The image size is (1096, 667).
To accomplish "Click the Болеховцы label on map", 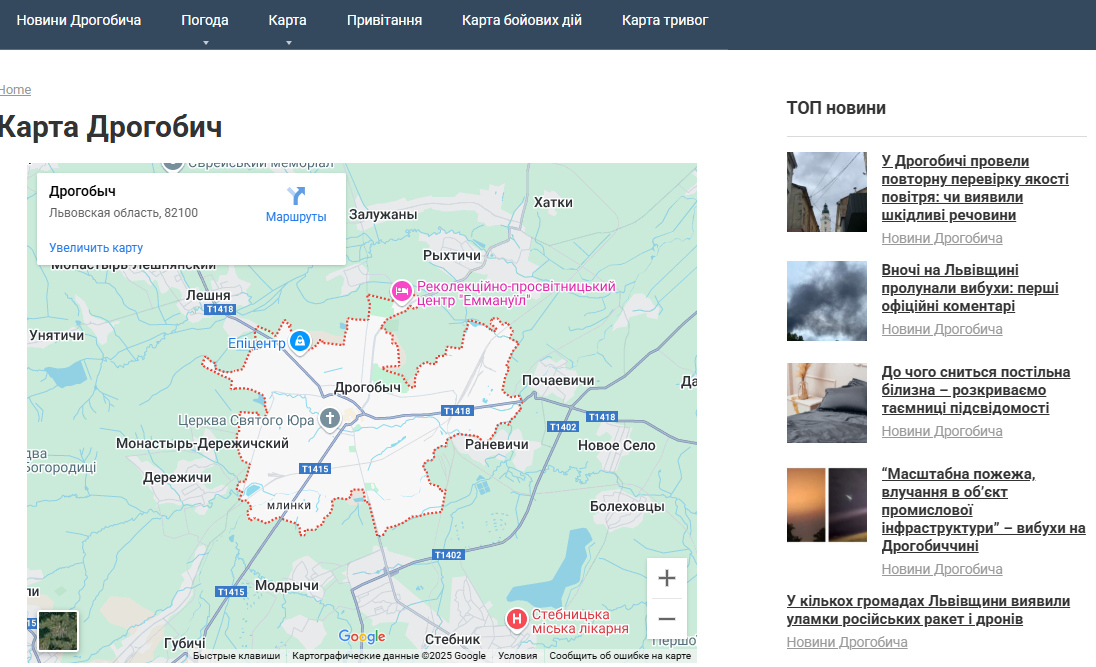I will click(627, 506).
